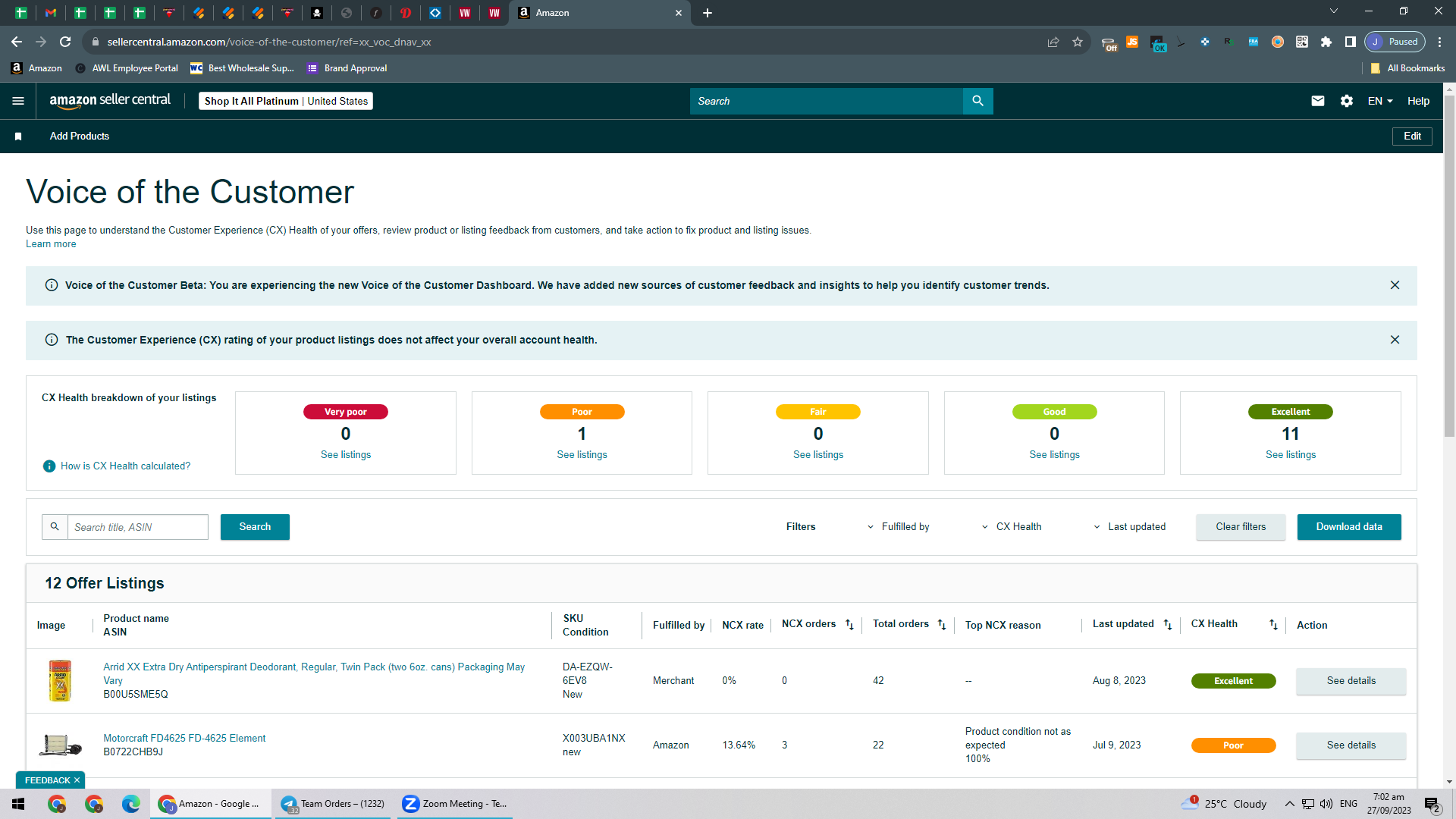Expand the Last updated filter dropdown
1456x819 pixels.
[1129, 527]
